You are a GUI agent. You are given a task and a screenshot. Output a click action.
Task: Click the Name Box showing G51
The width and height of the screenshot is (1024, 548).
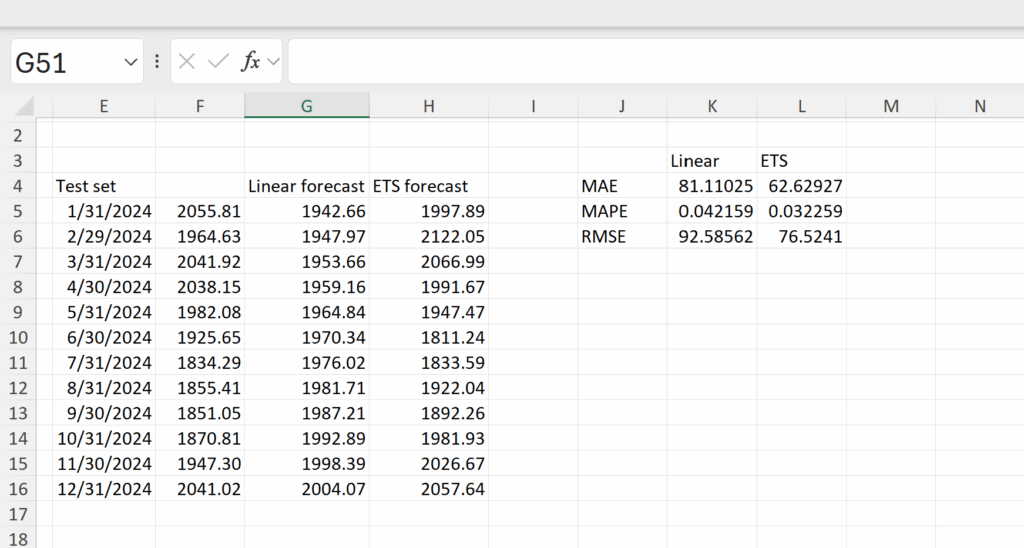tap(77, 61)
